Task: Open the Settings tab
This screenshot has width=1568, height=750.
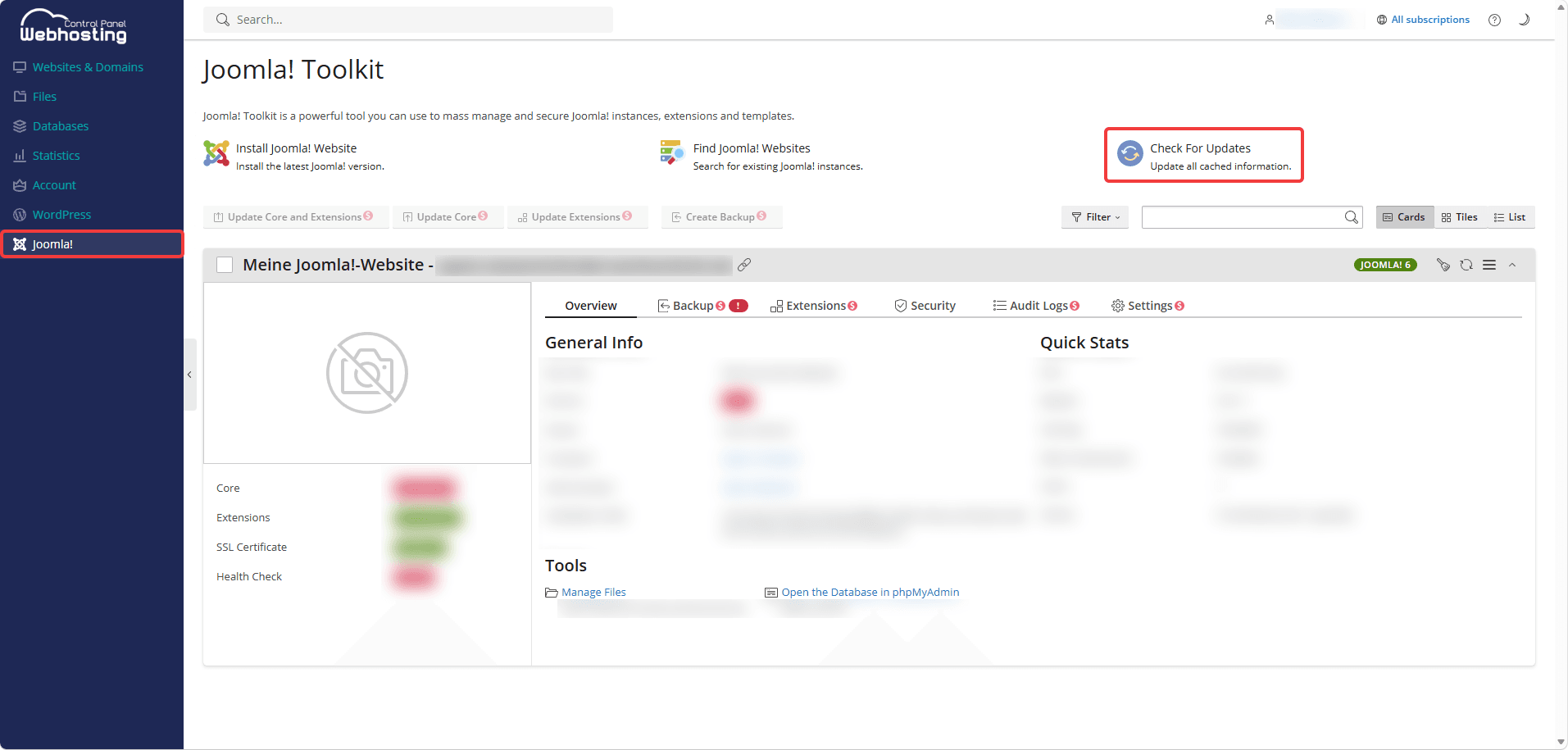Action: pyautogui.click(x=1148, y=306)
